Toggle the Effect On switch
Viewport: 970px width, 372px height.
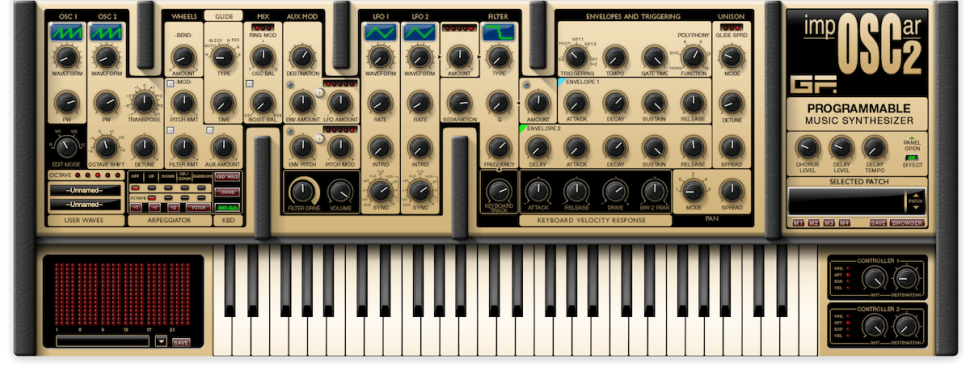[912, 157]
